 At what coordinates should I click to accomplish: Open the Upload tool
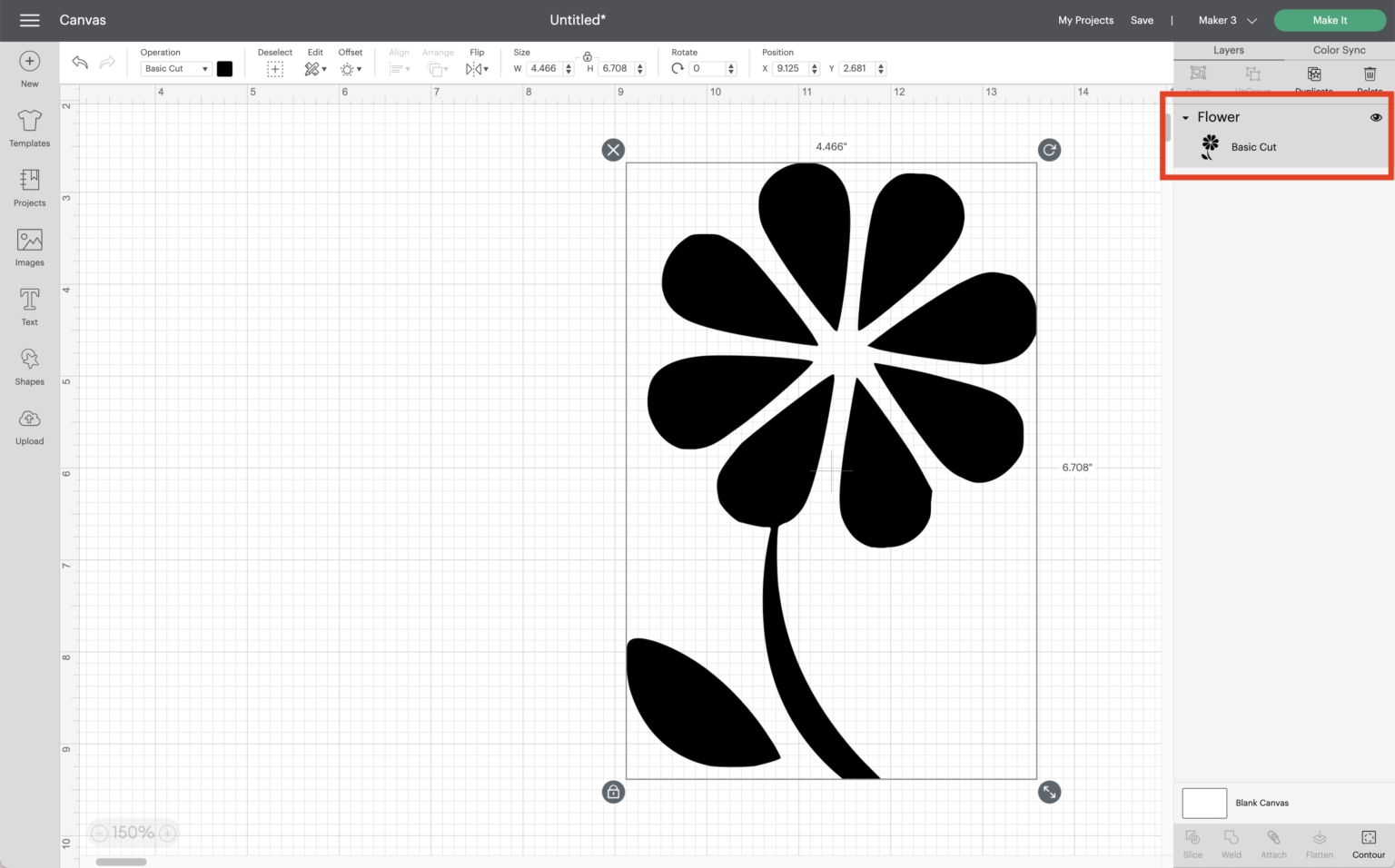(x=29, y=426)
